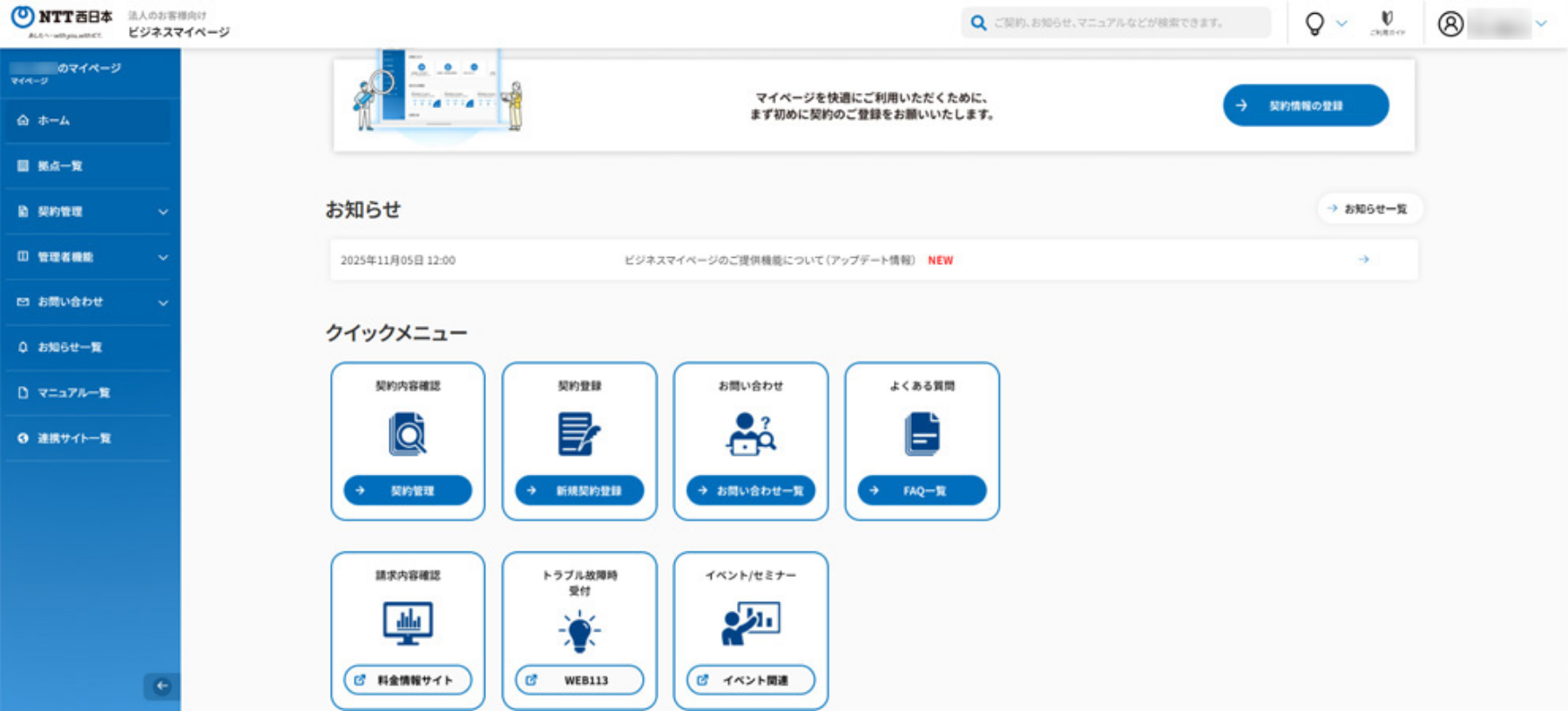Image resolution: width=1568 pixels, height=711 pixels.
Task: Collapse the sidebar with the arrow button
Action: pos(161,686)
